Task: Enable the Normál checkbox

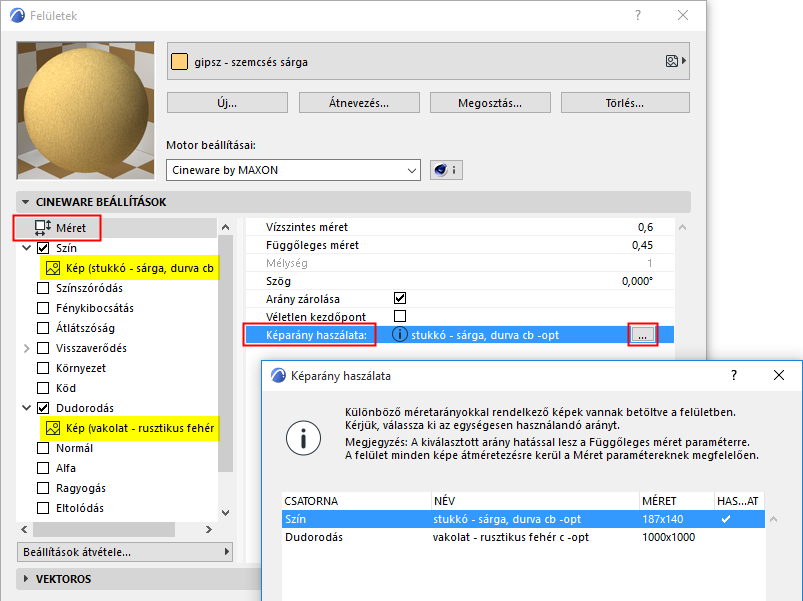Action: pyautogui.click(x=43, y=448)
